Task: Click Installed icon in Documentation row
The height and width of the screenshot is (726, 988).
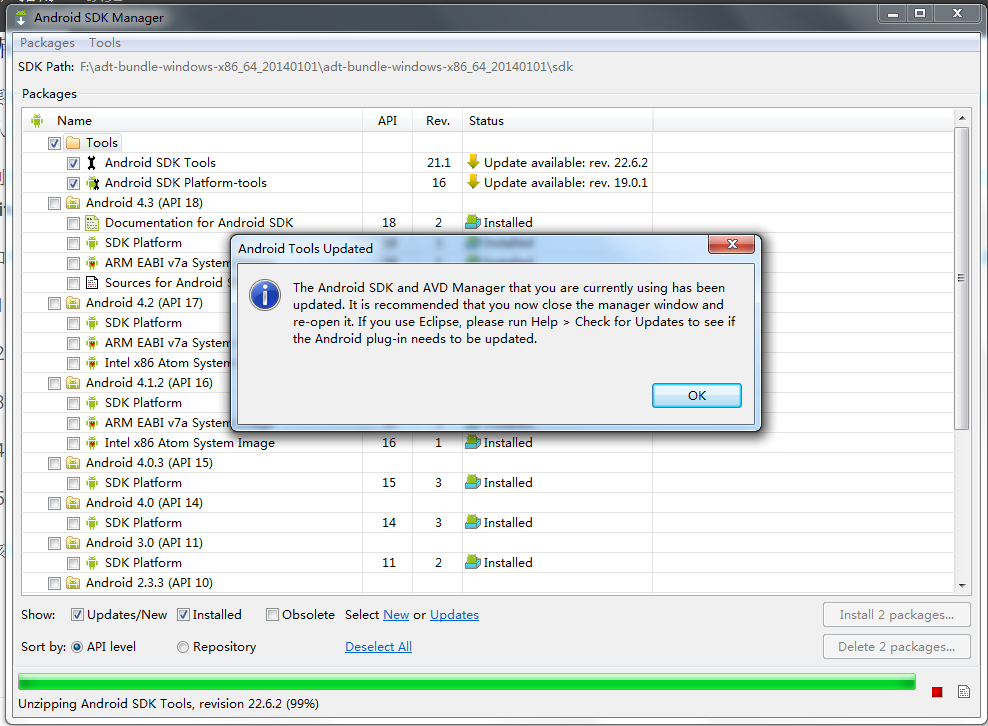Action: click(473, 222)
